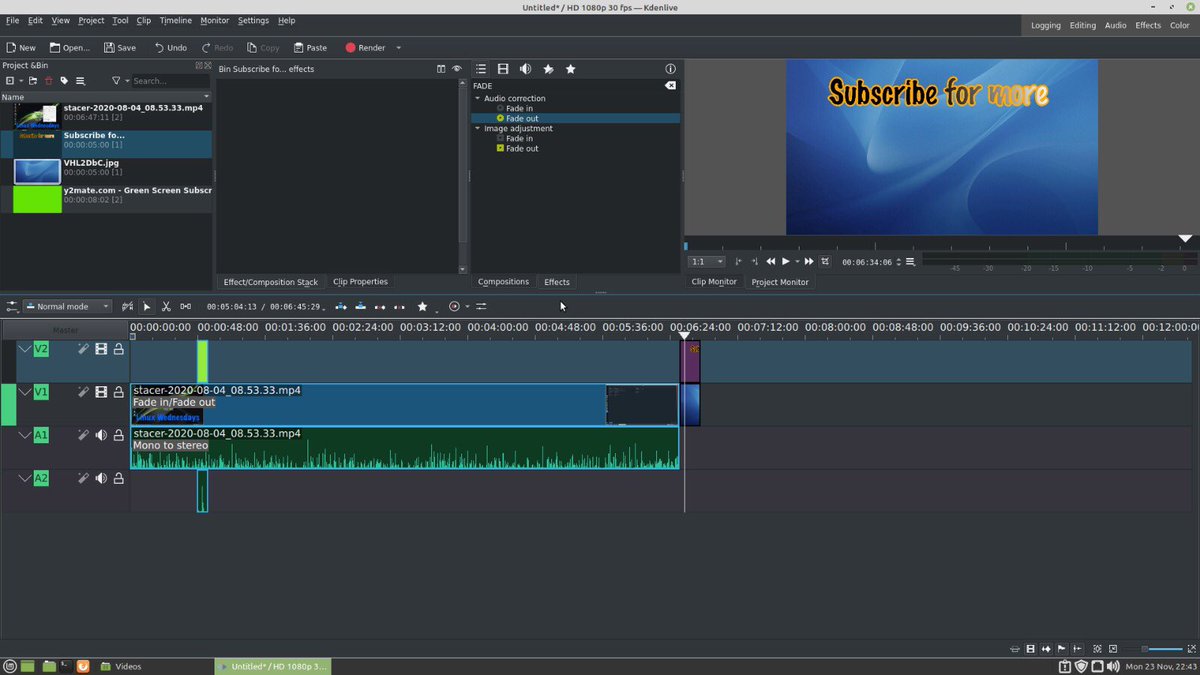Open the Project Bin hamburger options menu

click(x=80, y=81)
